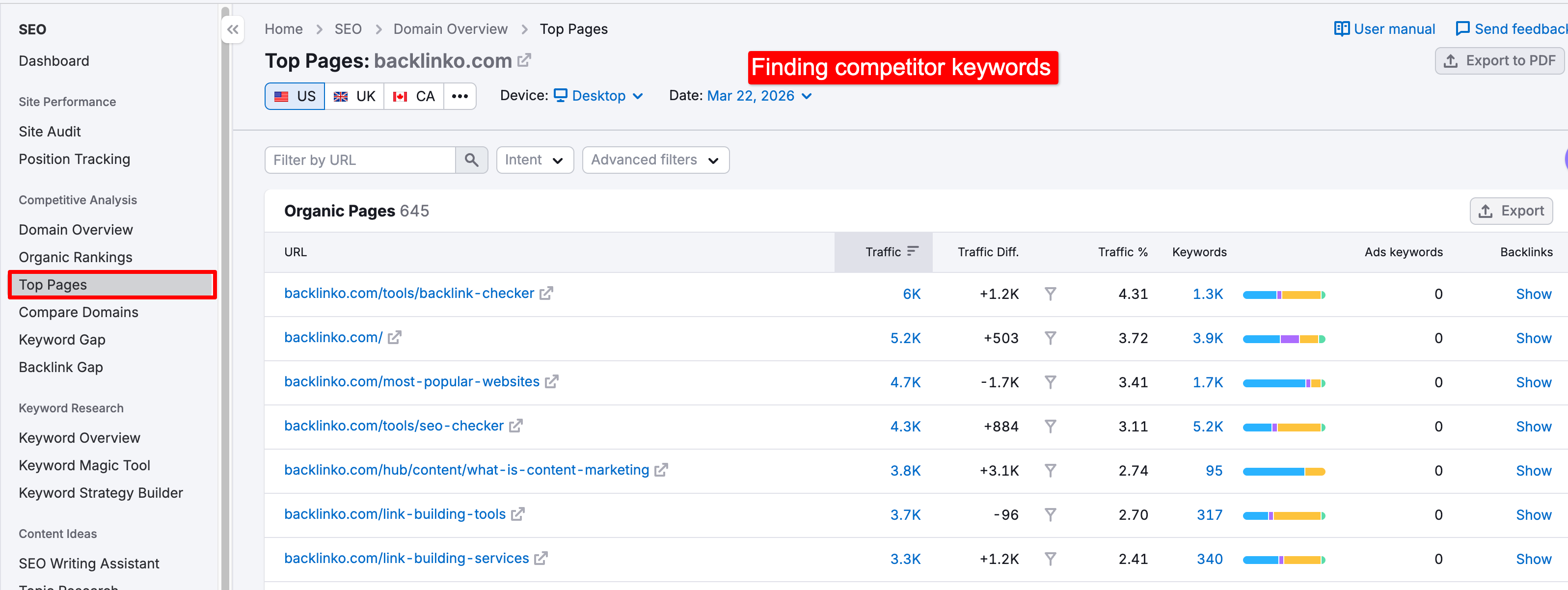Open external link icon for link-building-tools URL

517,514
